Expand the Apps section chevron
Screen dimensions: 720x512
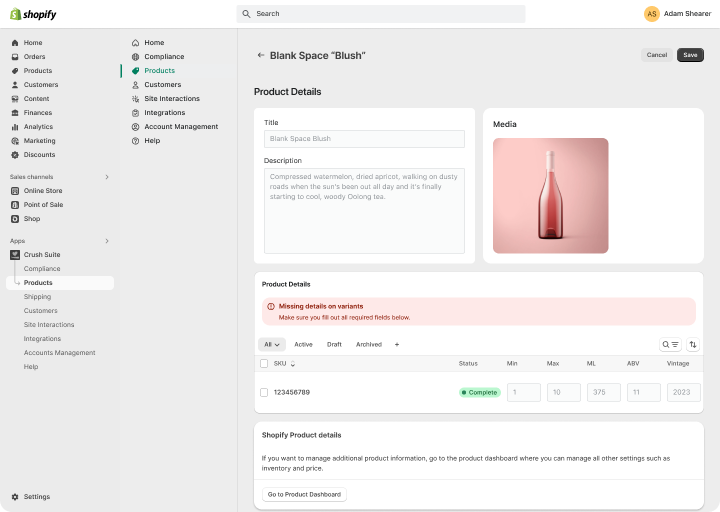(107, 241)
